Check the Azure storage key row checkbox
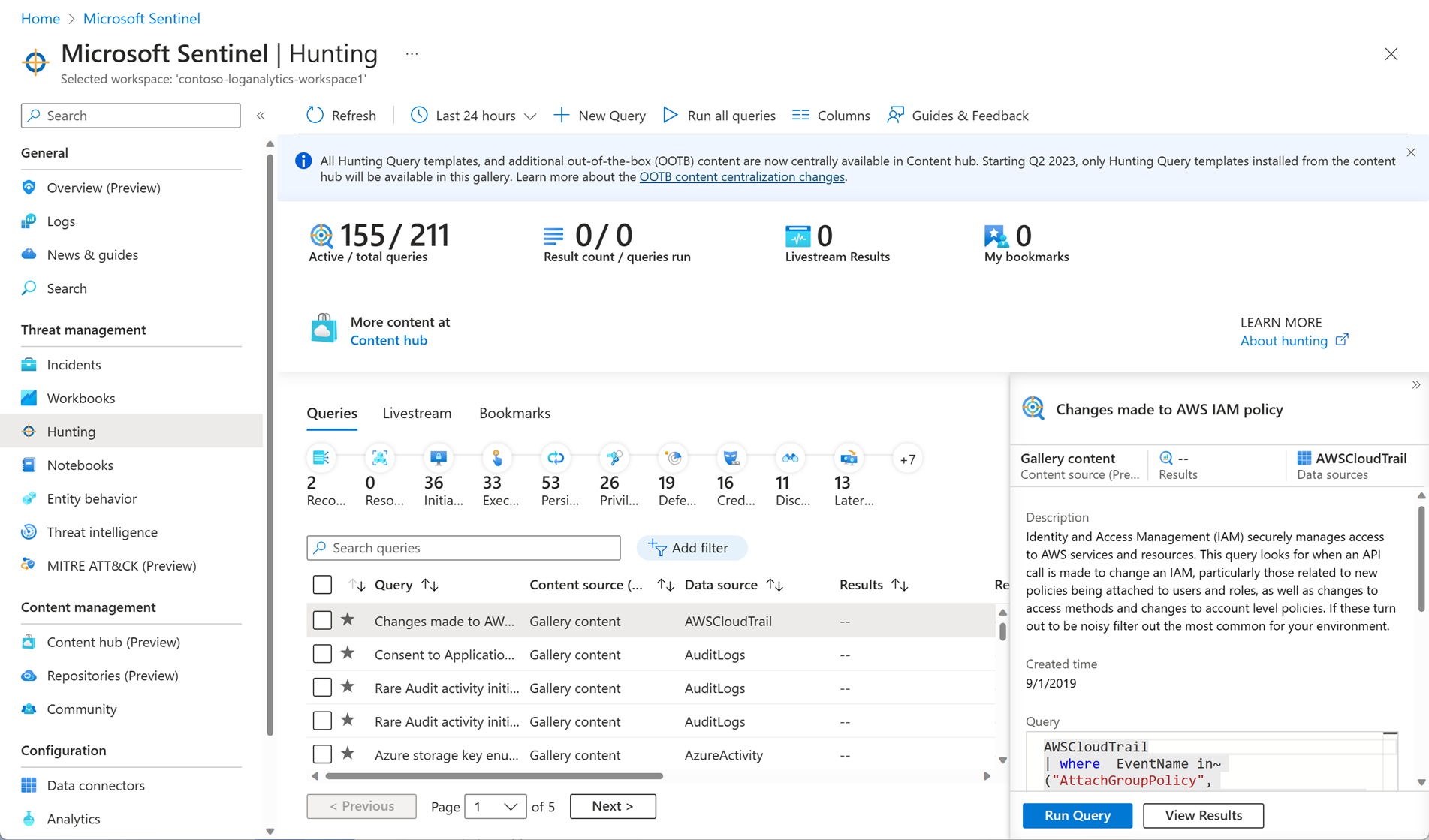The height and width of the screenshot is (840, 1429). [x=322, y=754]
